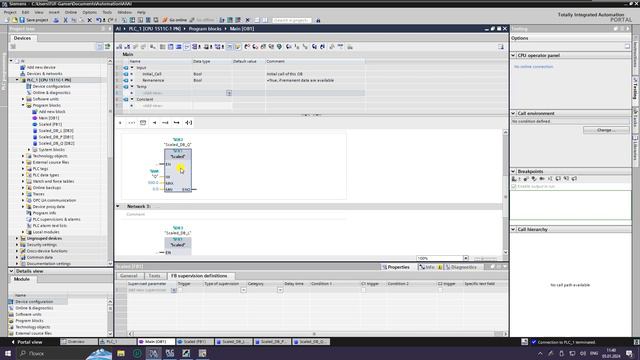Expand the Technology objects folder
Image resolution: width=640 pixels, height=360 pixels.
coord(23,156)
